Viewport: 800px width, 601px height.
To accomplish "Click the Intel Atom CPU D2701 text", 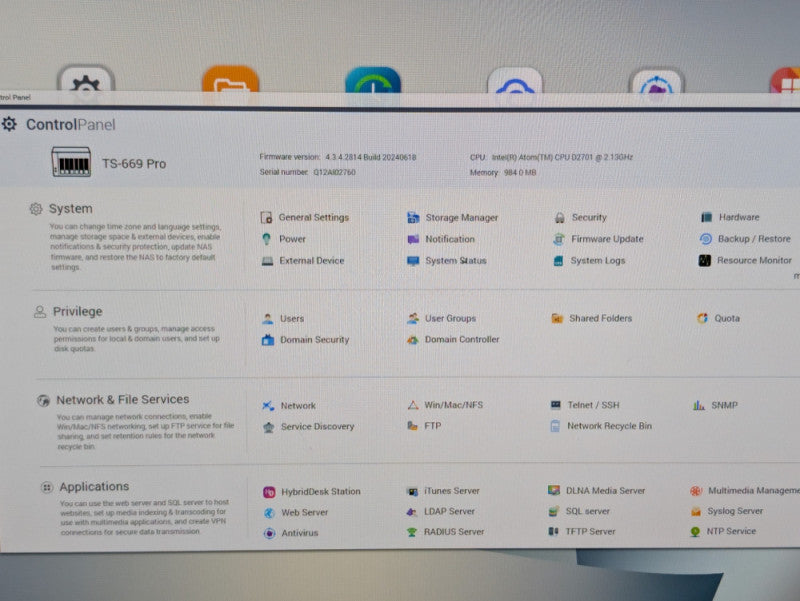I will pyautogui.click(x=562, y=157).
